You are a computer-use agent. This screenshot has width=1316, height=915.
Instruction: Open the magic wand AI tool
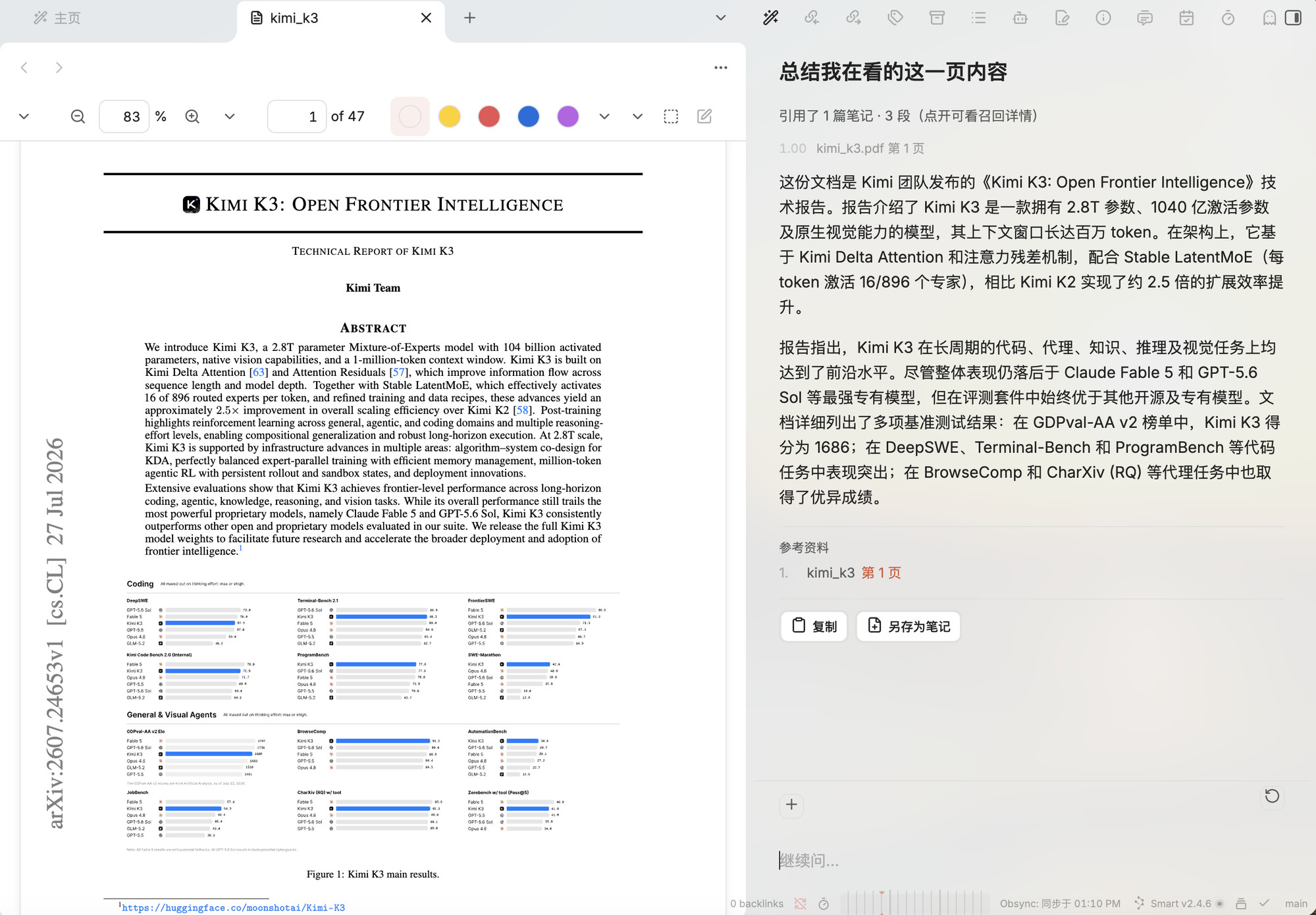(x=770, y=18)
